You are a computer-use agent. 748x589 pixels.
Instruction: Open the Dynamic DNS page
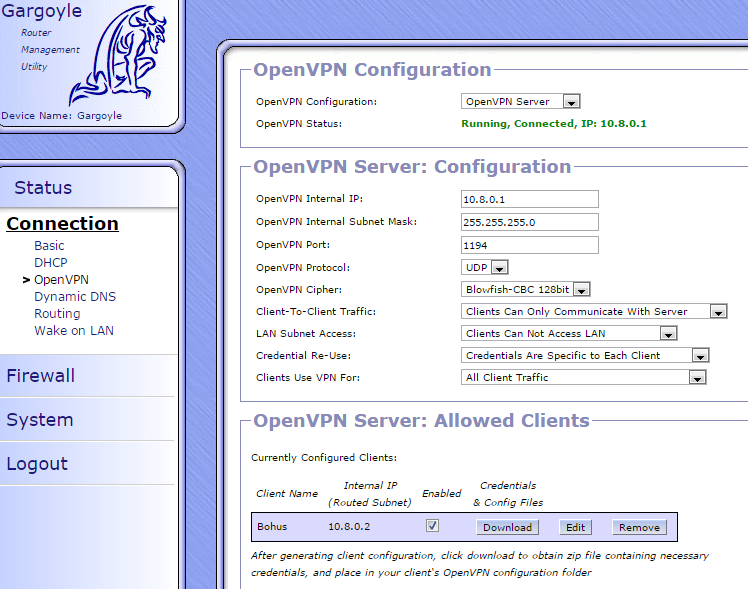click(x=75, y=297)
